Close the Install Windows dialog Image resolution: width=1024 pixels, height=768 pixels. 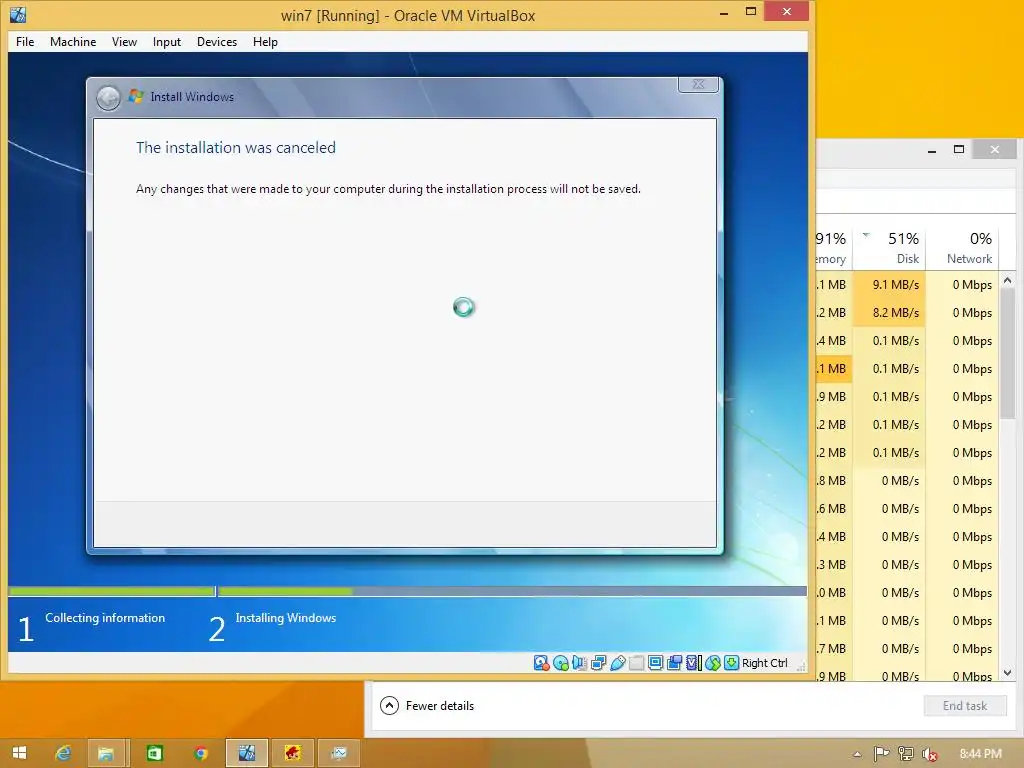(698, 84)
